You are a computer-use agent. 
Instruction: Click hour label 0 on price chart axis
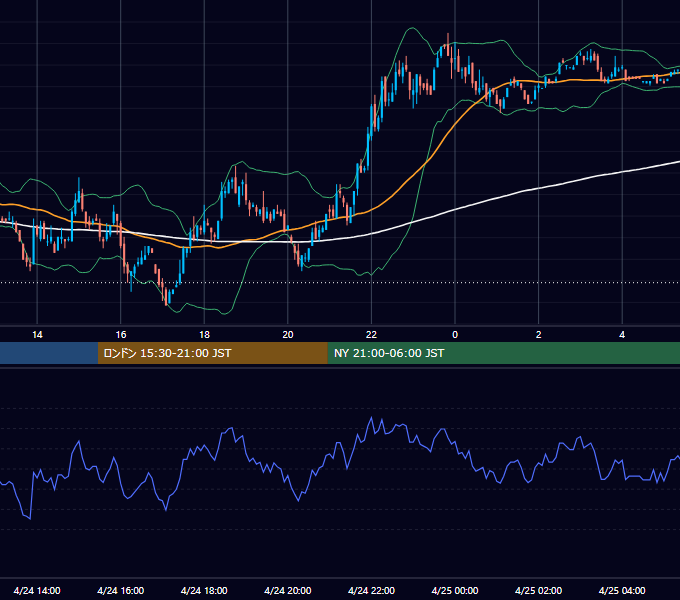point(455,335)
